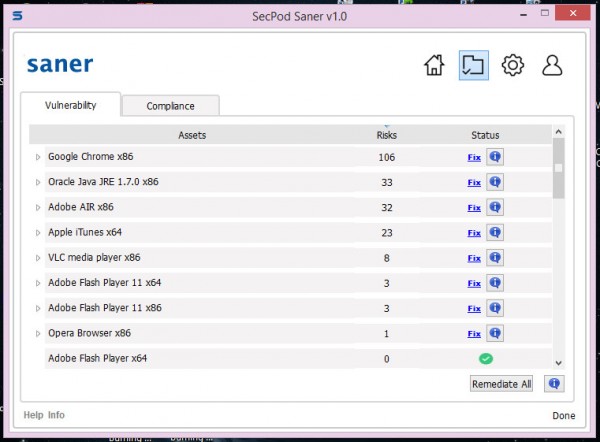Switch to the Vulnerability tab
Image resolution: width=600 pixels, height=442 pixels.
71,105
